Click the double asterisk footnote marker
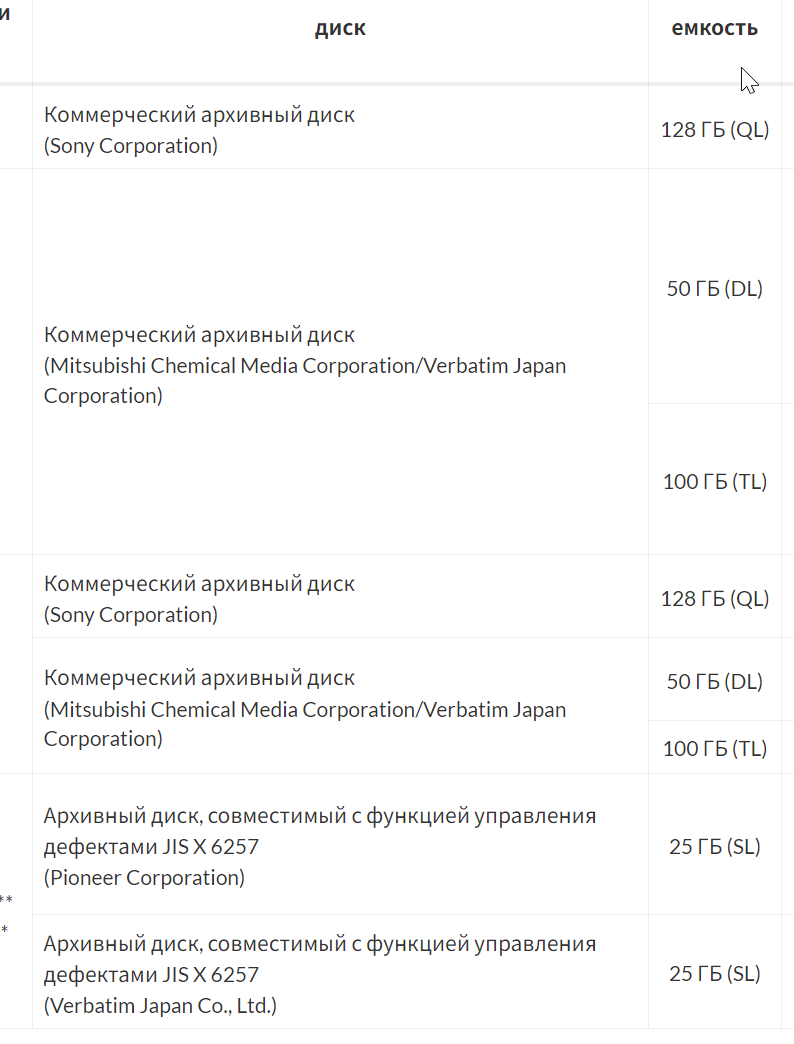This screenshot has height=1044, width=794. (x=6, y=900)
